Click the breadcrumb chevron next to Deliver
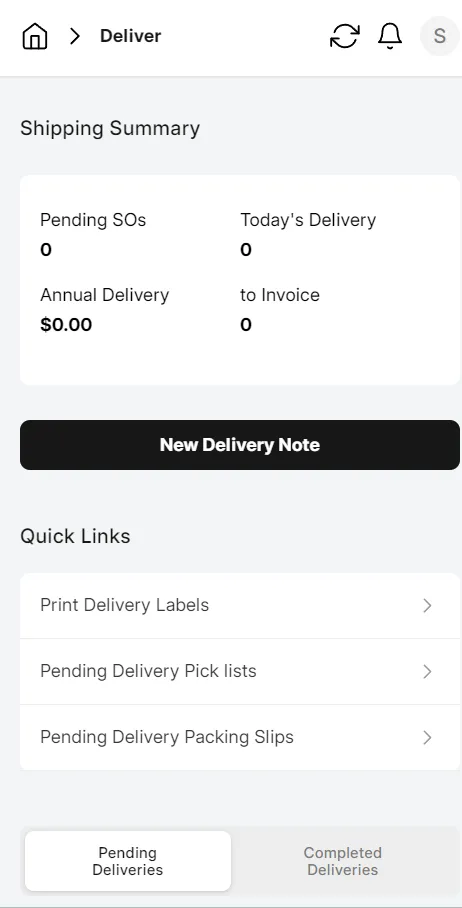This screenshot has width=462, height=908. 74,36
